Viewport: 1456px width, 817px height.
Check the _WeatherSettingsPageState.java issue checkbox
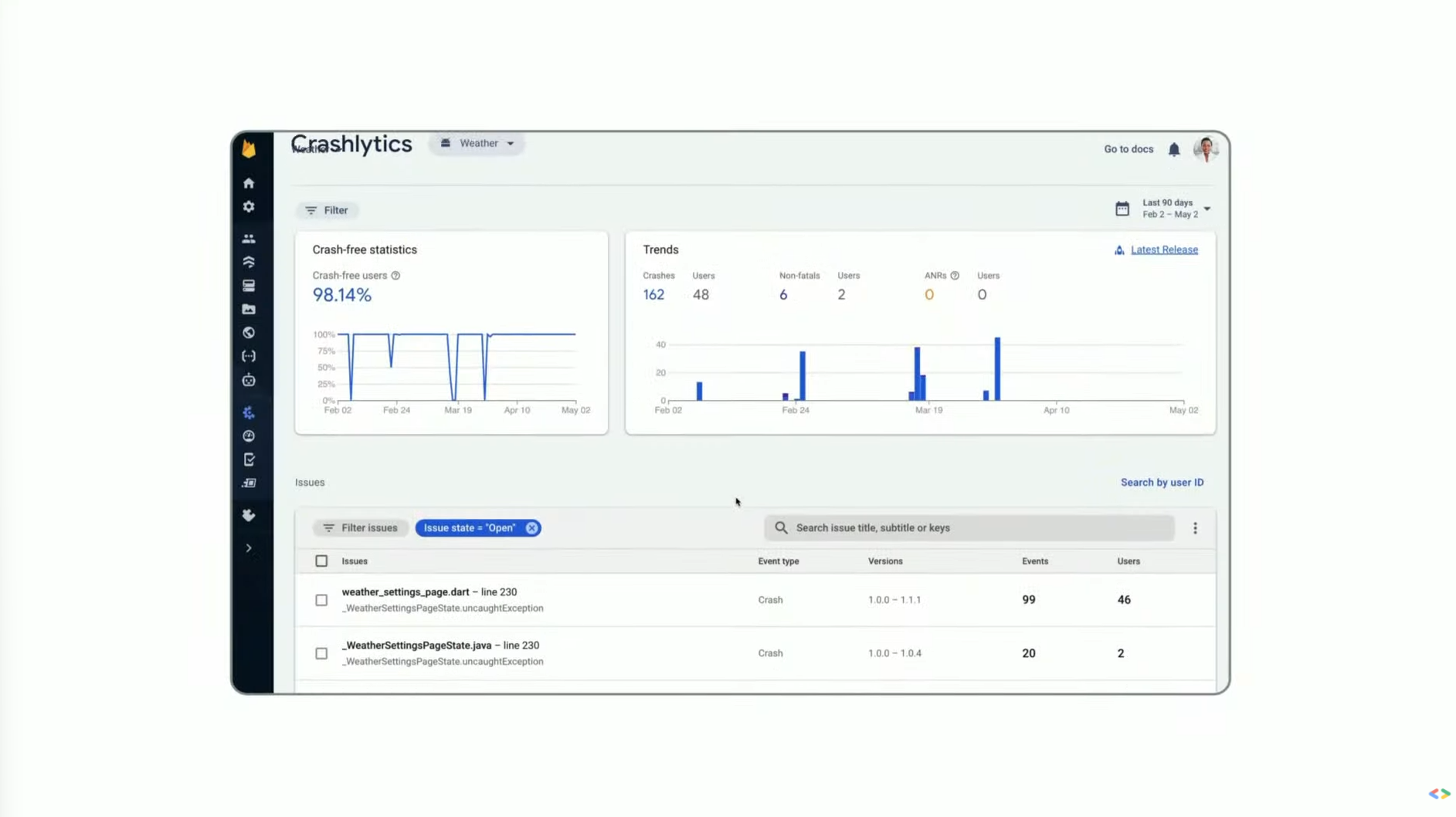(x=321, y=653)
